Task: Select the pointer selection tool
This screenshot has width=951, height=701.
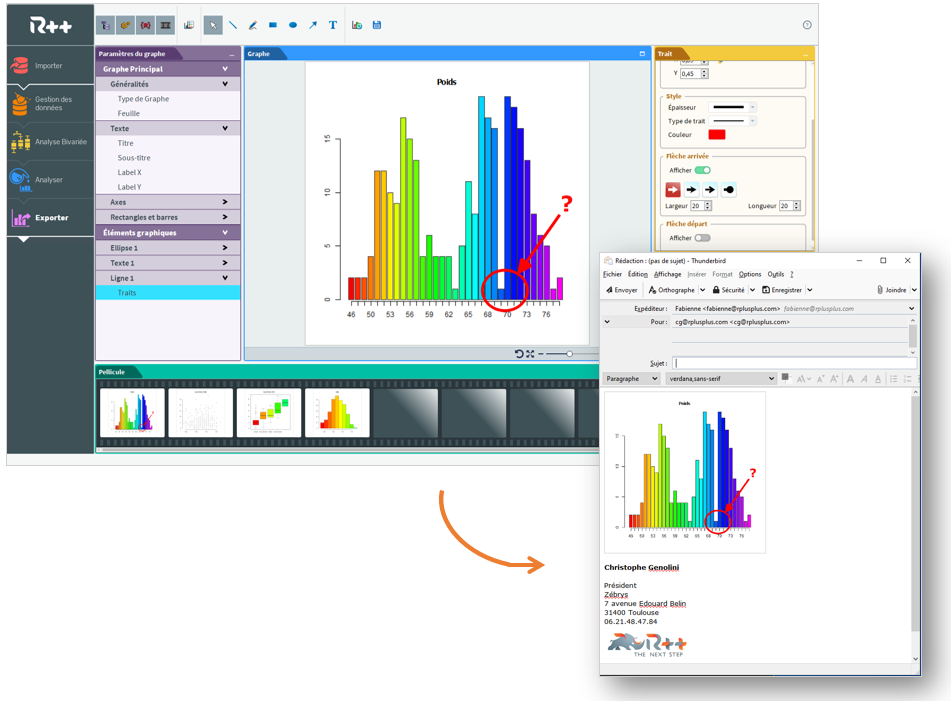Action: click(x=213, y=25)
